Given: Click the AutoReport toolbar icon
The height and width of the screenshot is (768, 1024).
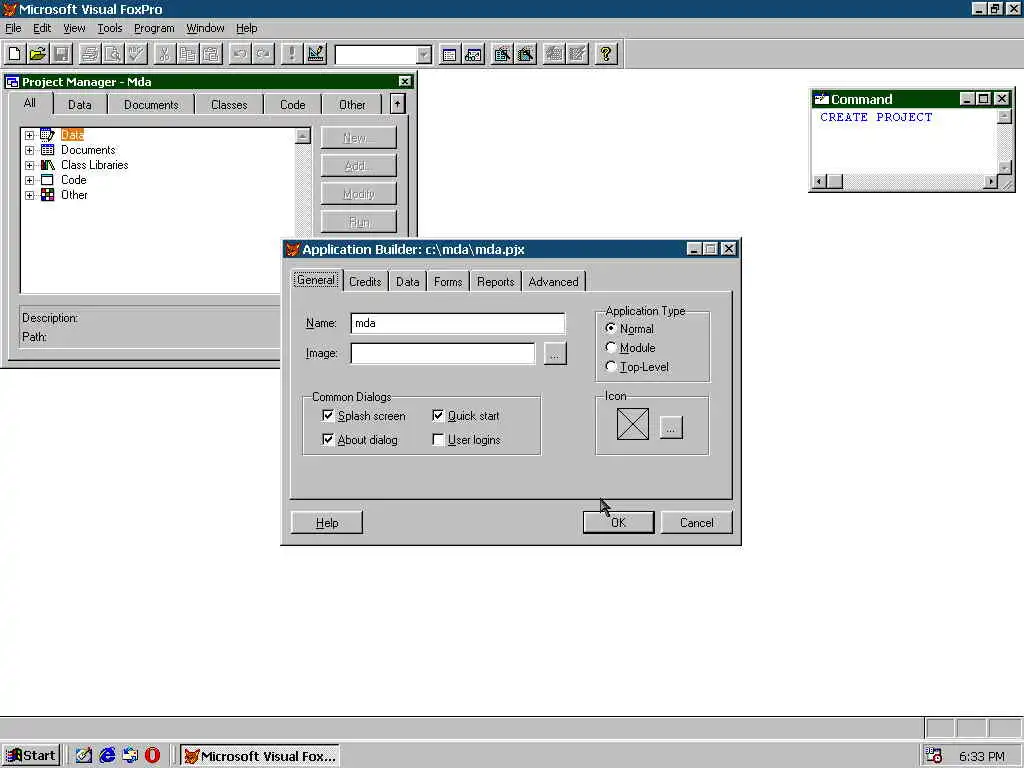Looking at the screenshot, I should coord(577,54).
